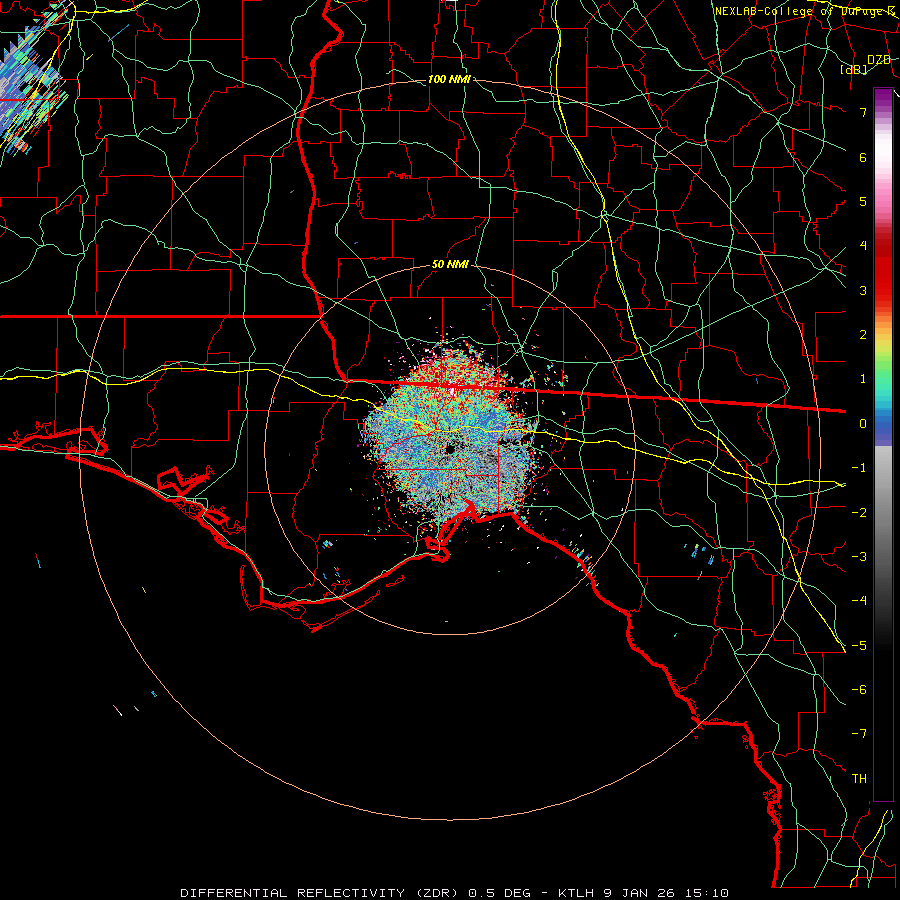Click the 3 tick label on the color scale

point(863,290)
